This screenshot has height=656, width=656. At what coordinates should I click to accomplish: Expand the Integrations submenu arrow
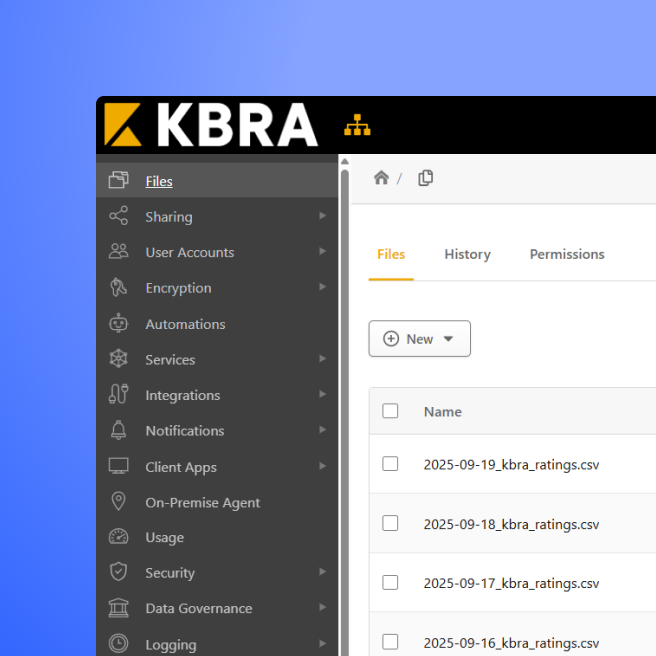(x=322, y=394)
